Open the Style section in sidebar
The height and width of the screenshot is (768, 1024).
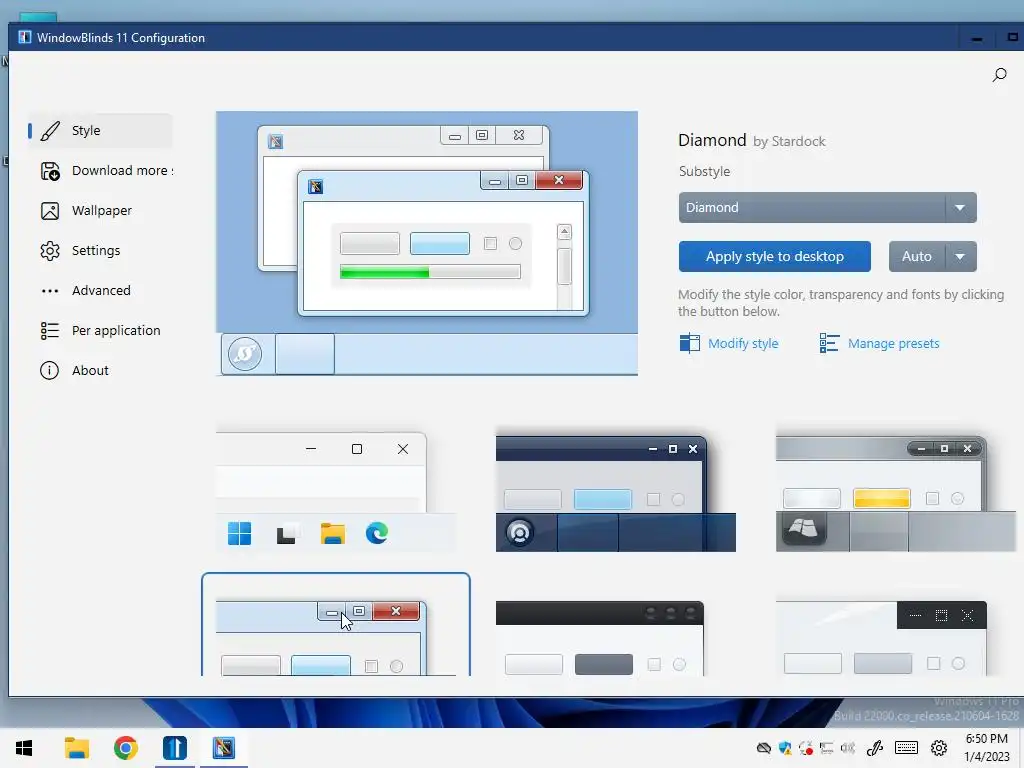[100, 131]
